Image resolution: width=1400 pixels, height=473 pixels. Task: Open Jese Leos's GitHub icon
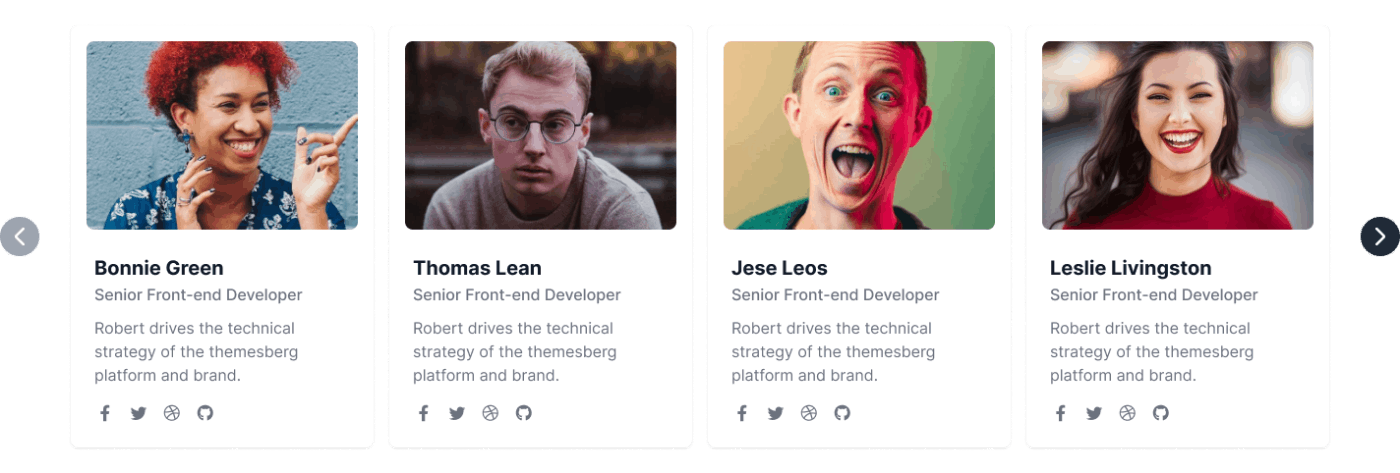tap(842, 413)
